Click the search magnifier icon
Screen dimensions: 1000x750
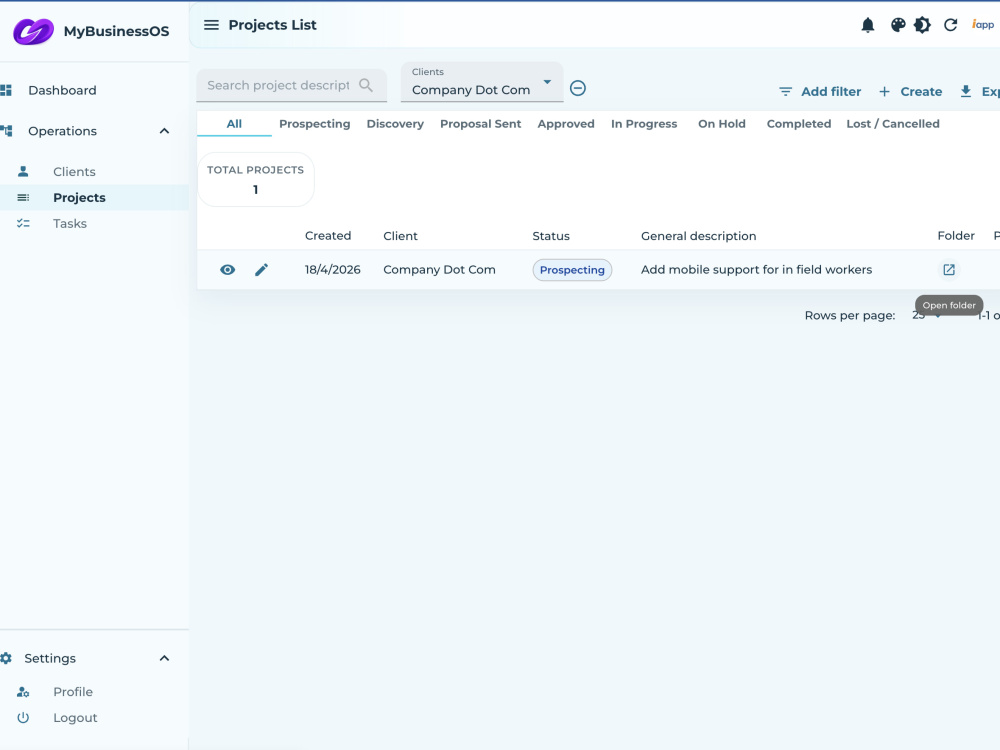[x=365, y=85]
